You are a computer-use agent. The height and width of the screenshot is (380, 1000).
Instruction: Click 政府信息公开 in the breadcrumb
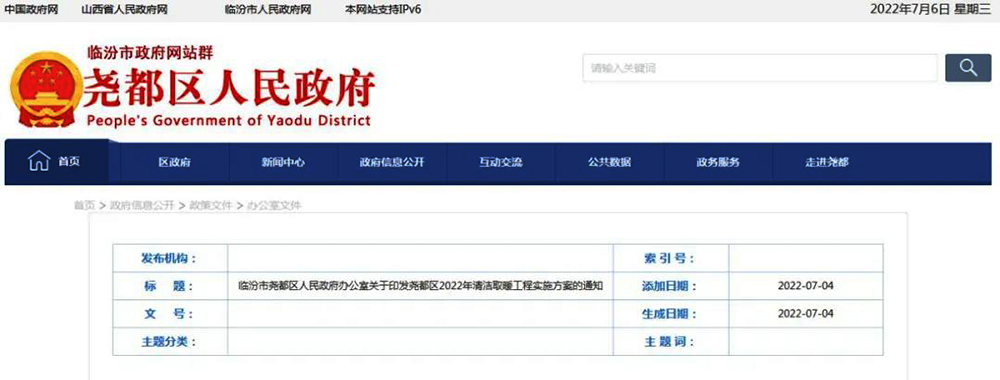pos(142,205)
